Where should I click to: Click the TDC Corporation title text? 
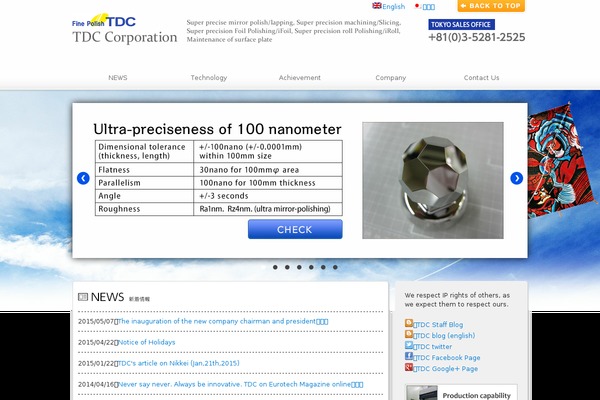[125, 37]
